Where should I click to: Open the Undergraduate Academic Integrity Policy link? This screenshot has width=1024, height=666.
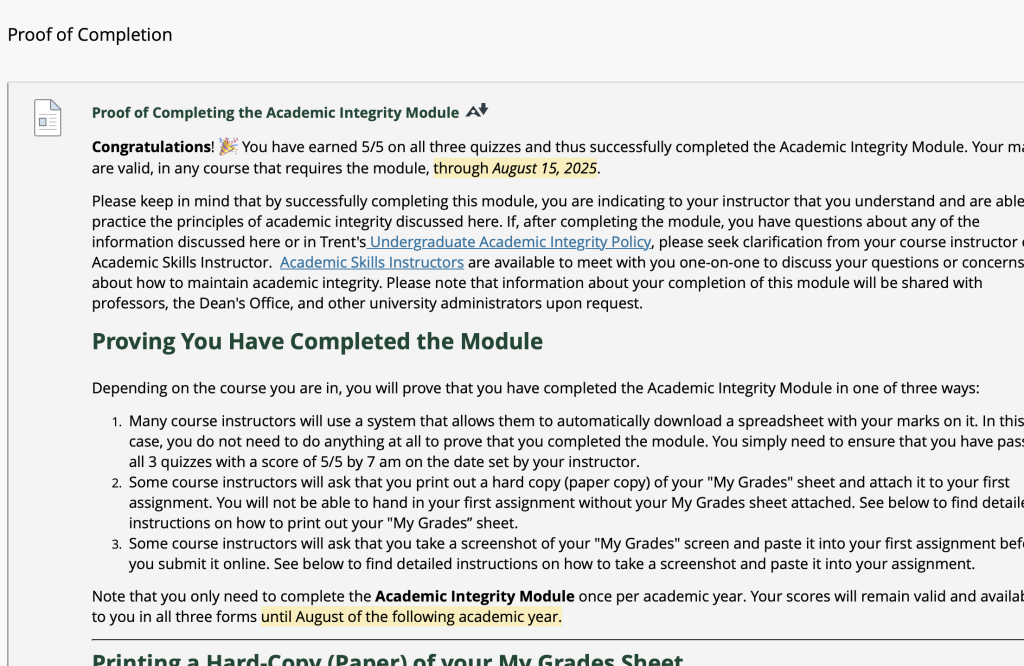509,242
